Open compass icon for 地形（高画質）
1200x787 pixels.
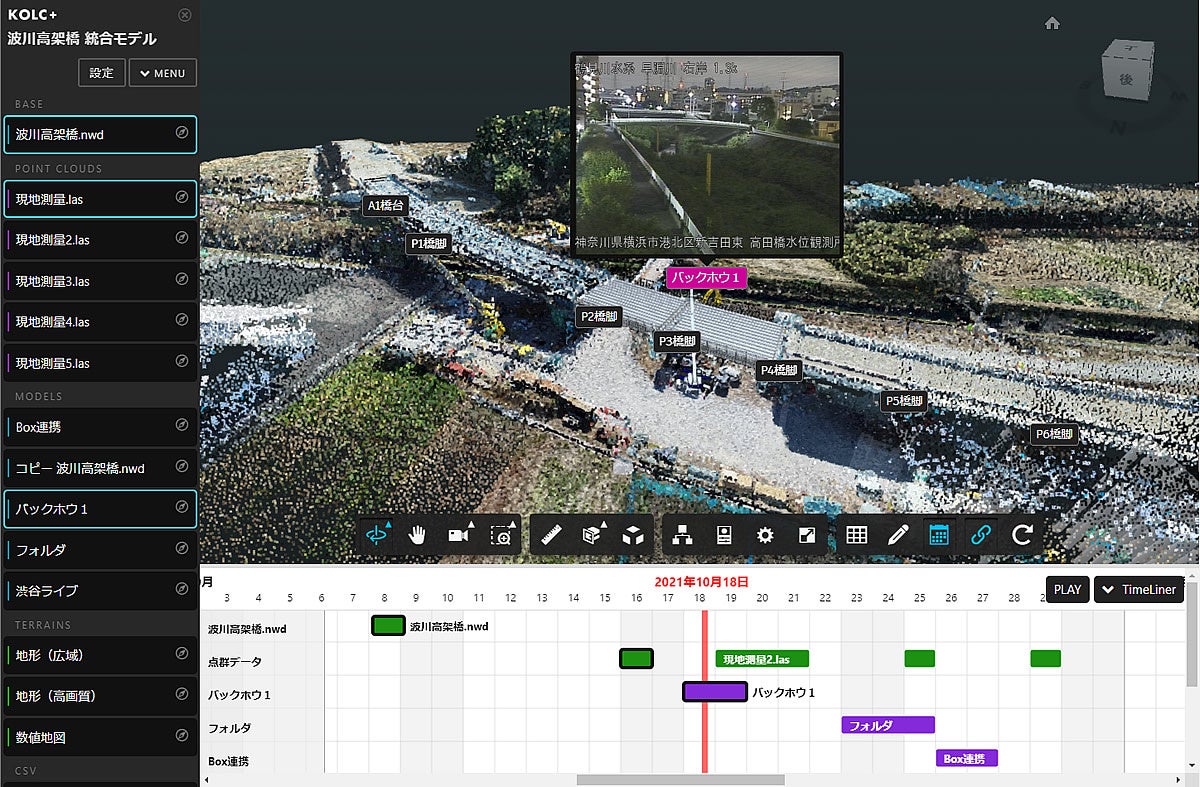point(182,695)
